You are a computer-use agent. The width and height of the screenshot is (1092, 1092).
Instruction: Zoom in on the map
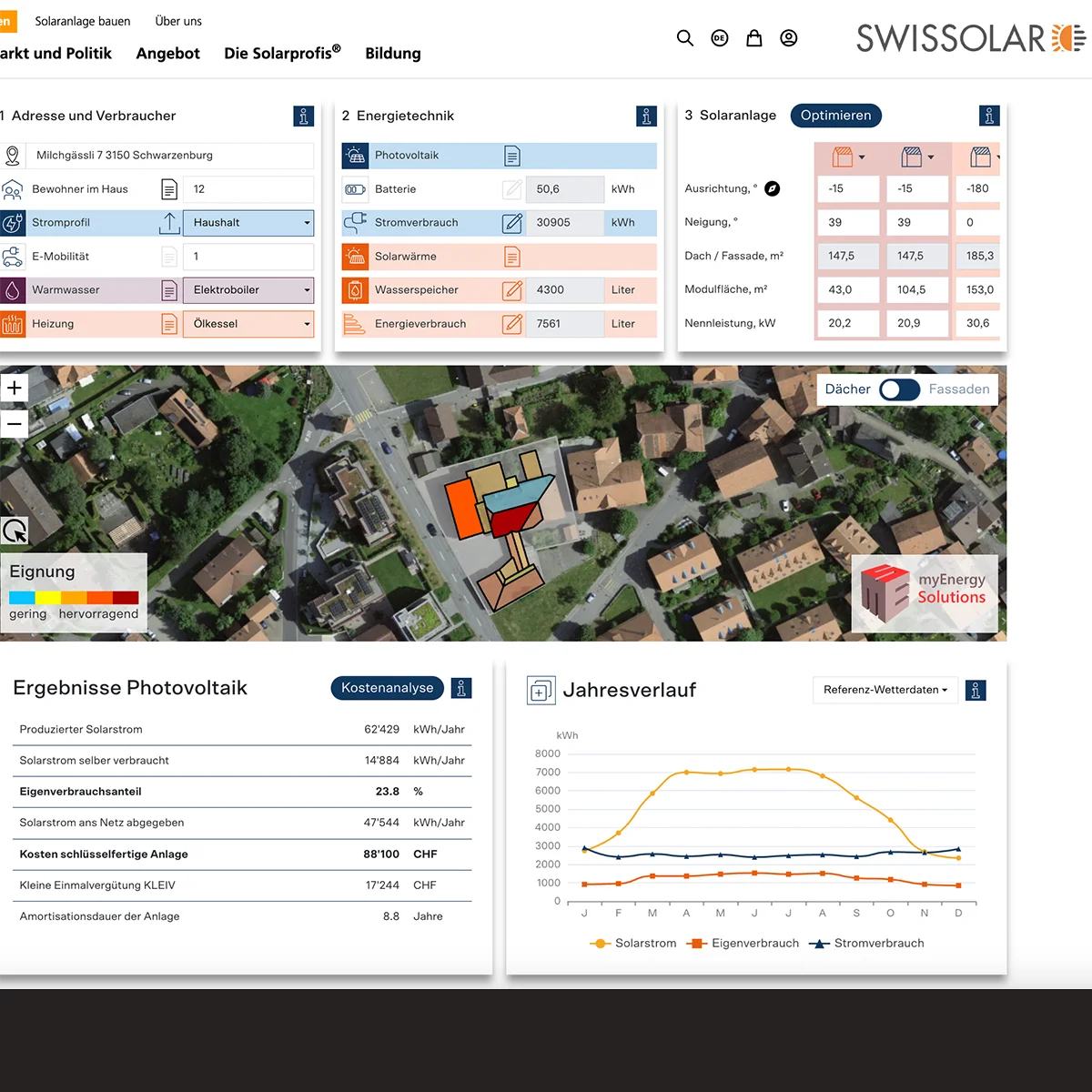(x=15, y=388)
